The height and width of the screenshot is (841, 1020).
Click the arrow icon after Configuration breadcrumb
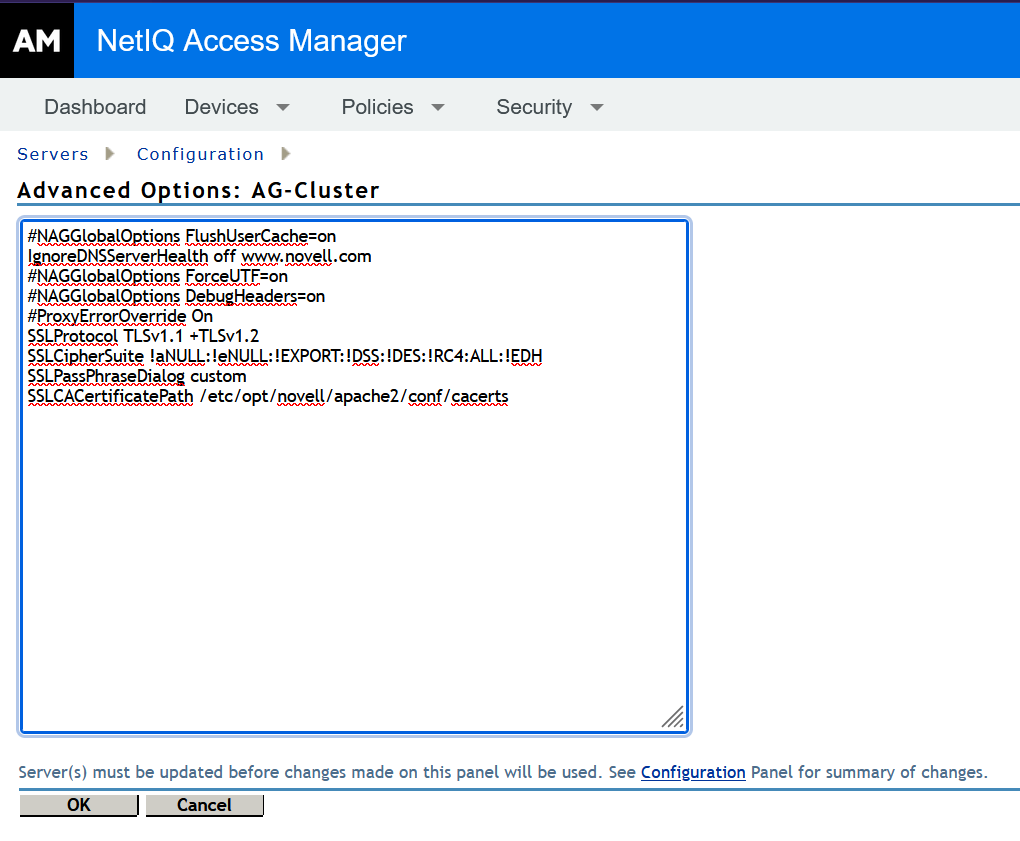285,153
